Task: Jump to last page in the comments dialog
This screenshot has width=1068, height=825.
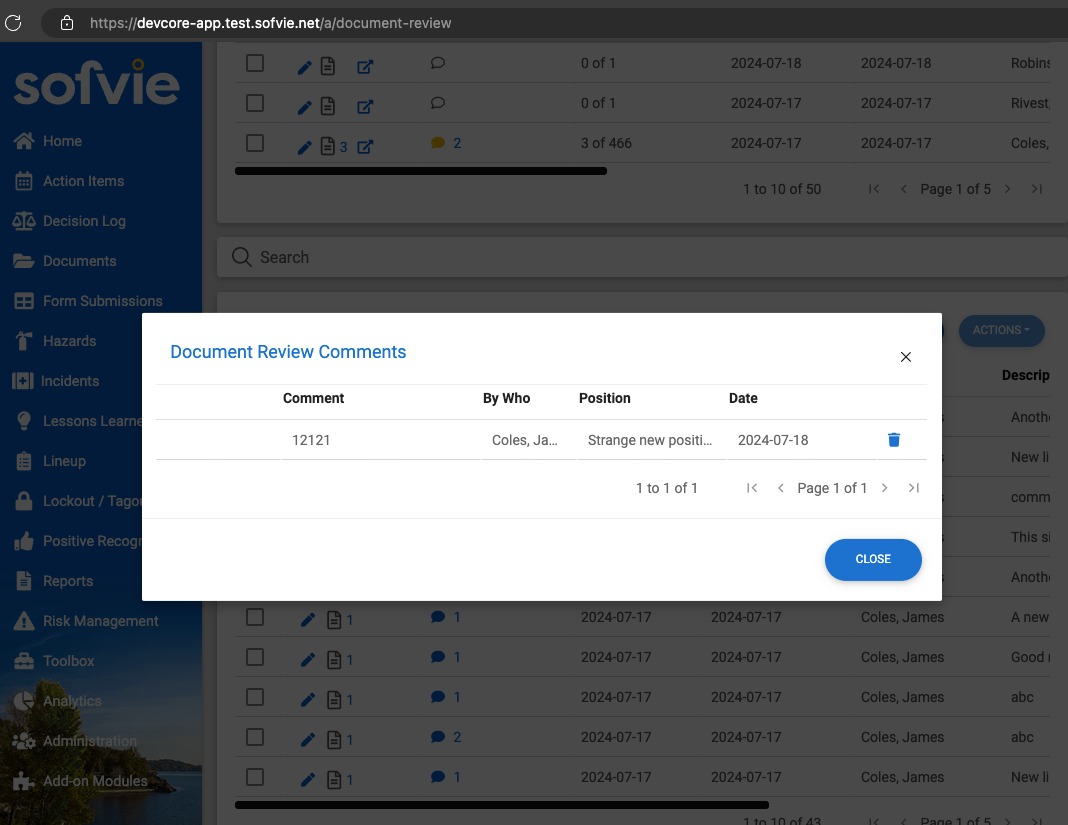Action: (x=913, y=488)
